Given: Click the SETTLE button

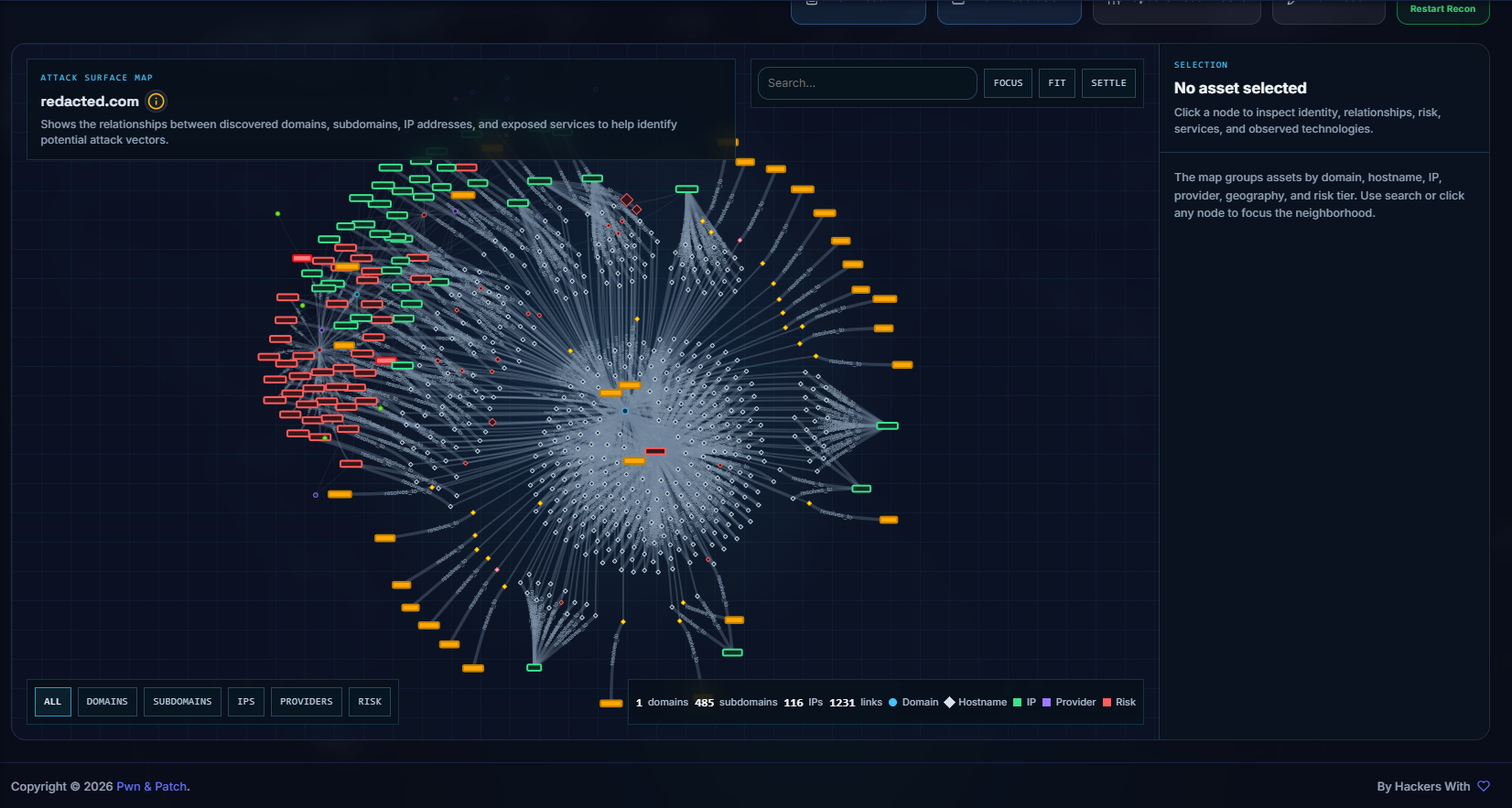Looking at the screenshot, I should [1108, 83].
